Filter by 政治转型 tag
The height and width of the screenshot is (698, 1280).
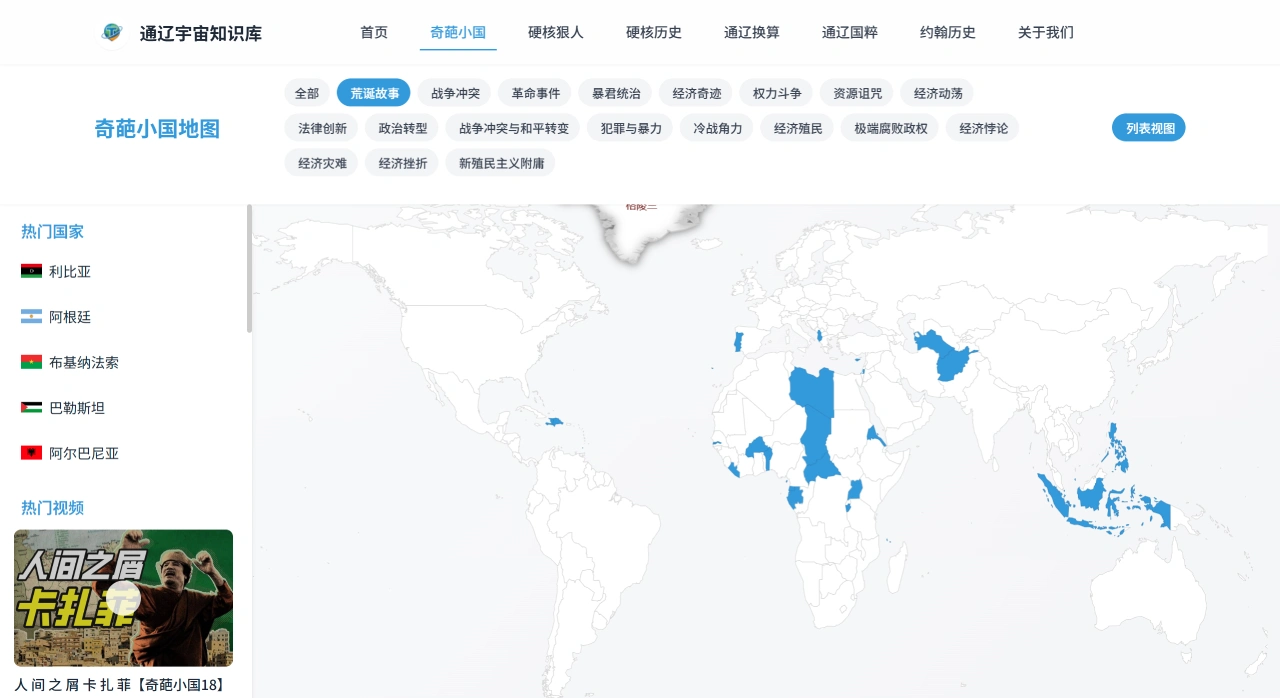coord(402,128)
